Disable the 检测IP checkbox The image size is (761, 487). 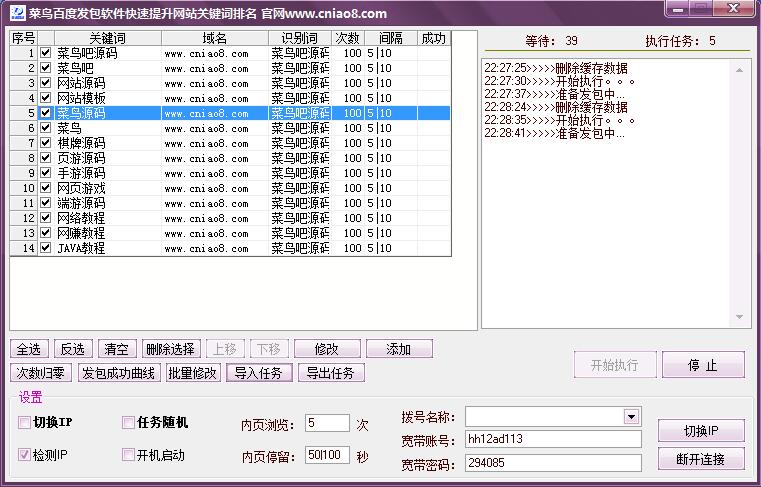pyautogui.click(x=24, y=455)
